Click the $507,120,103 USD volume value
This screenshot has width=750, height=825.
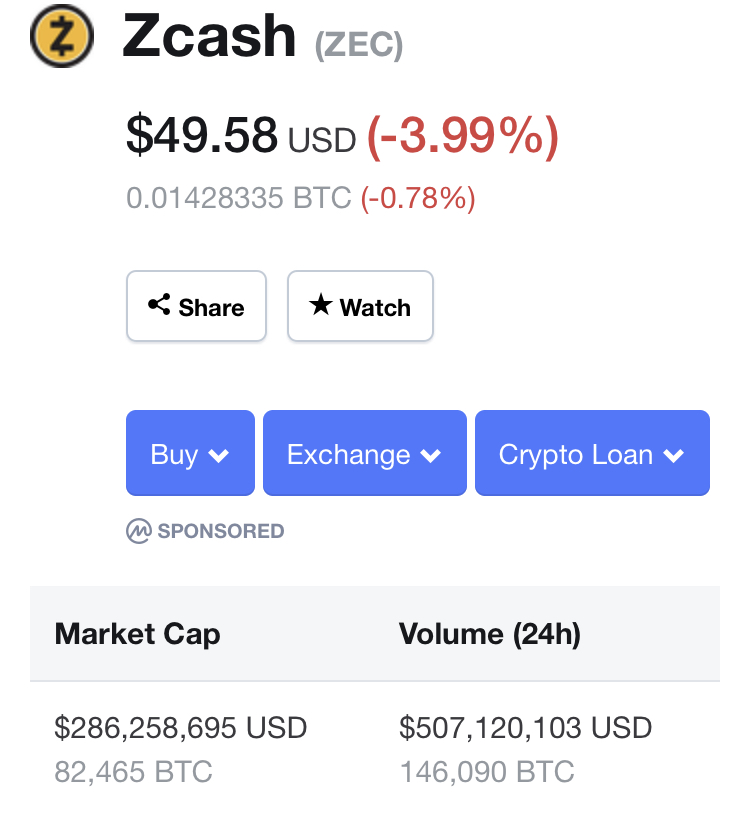coord(525,728)
